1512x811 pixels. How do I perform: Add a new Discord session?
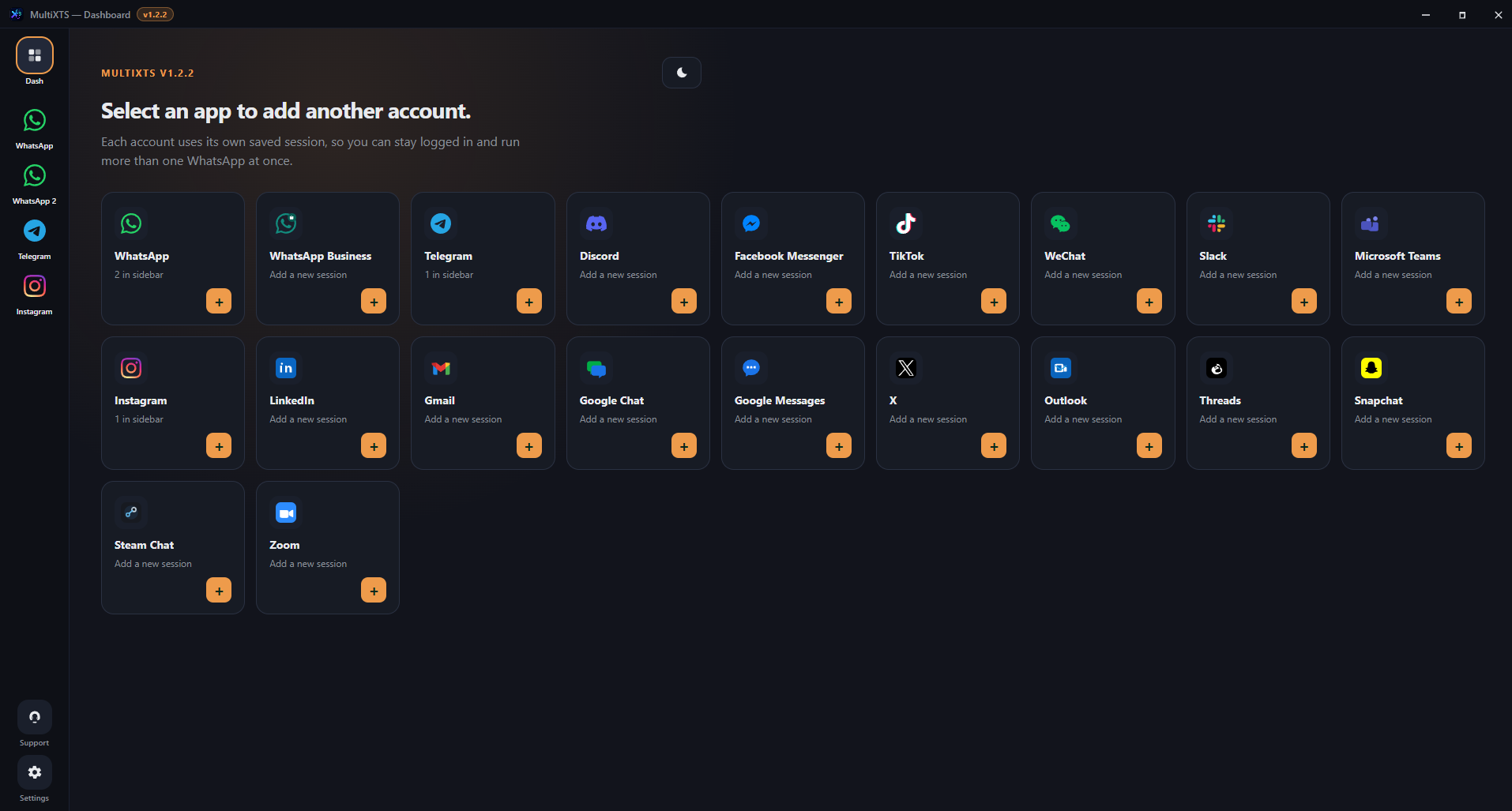coord(684,301)
